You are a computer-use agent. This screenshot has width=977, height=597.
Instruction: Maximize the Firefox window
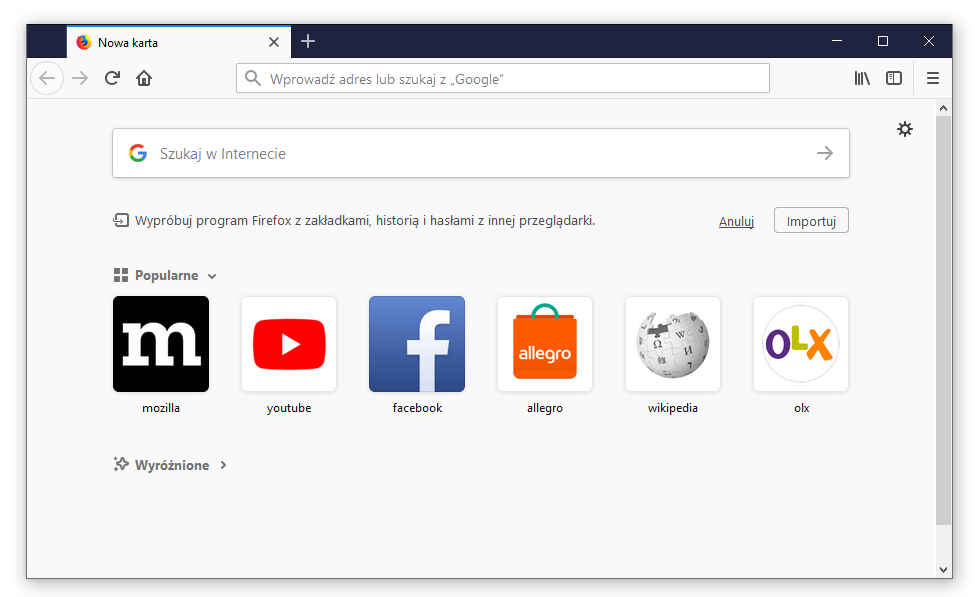coord(883,41)
